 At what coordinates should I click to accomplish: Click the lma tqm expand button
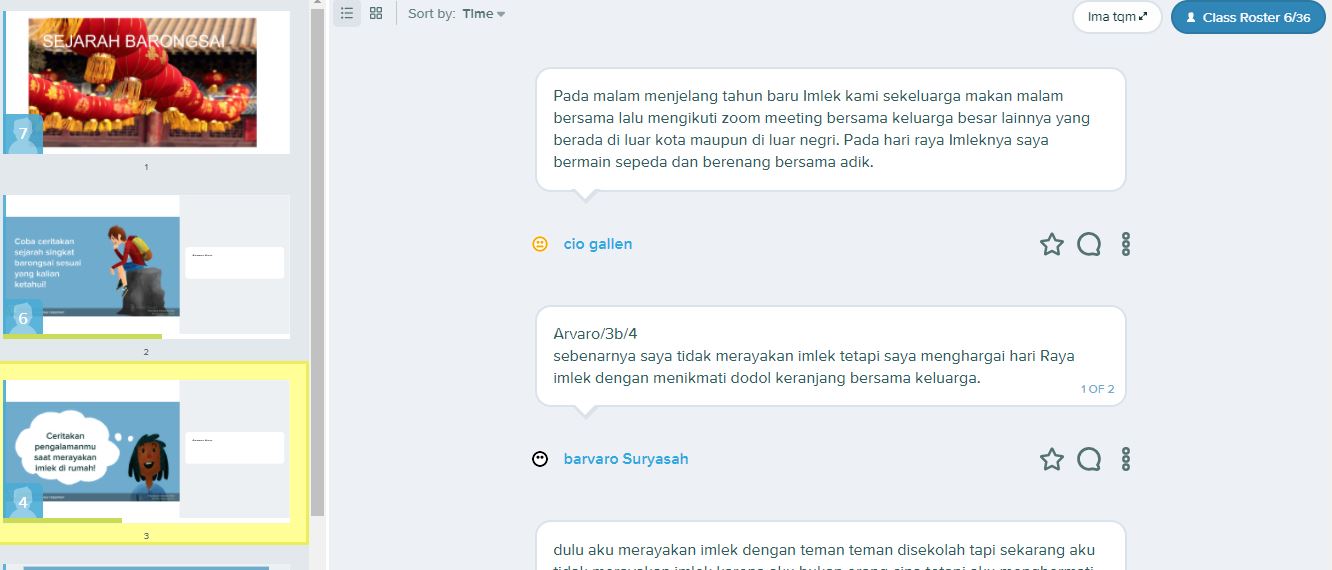pos(1117,17)
